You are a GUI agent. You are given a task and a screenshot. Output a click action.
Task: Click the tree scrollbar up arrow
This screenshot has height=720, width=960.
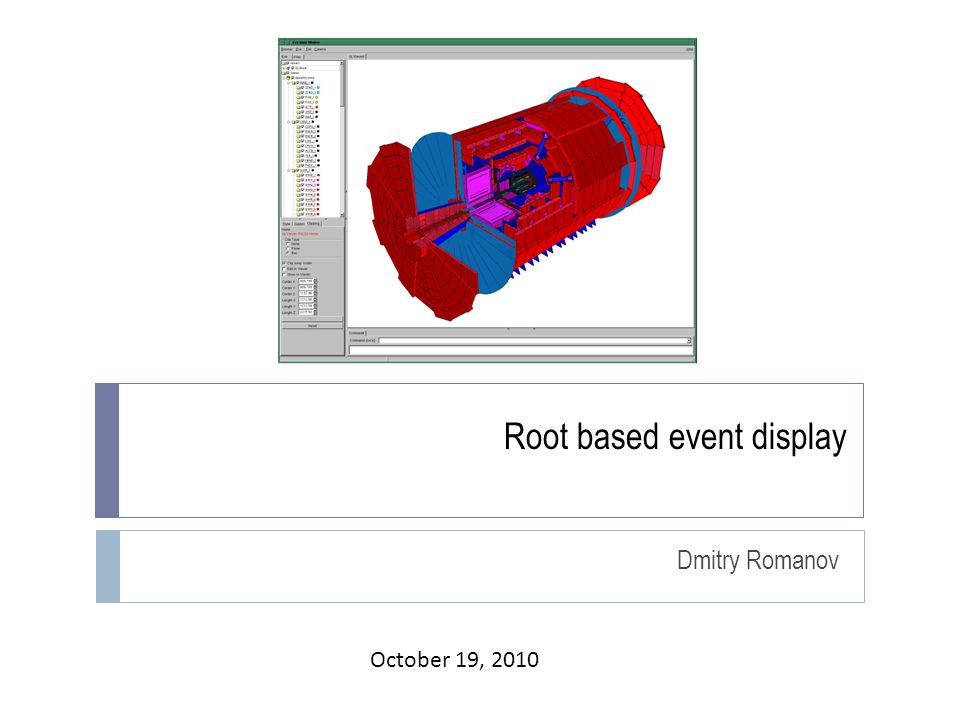342,63
